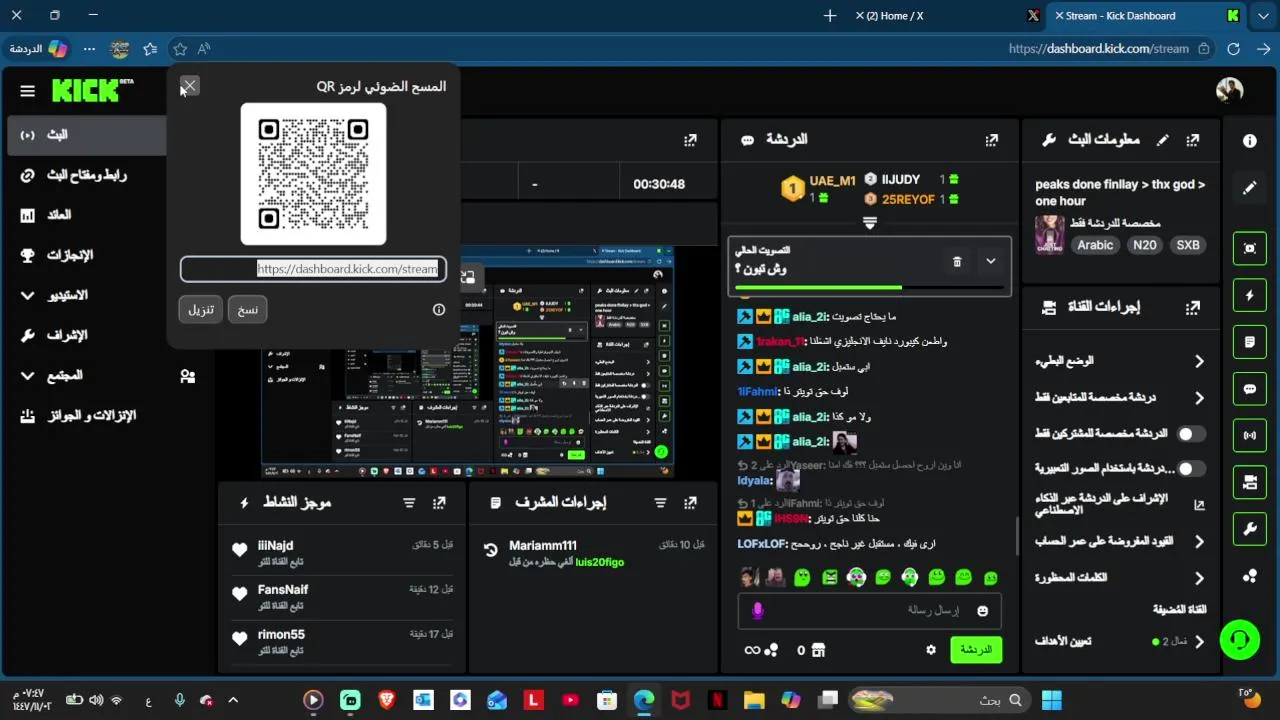
Task: Open the البث stream sidebar item
Action: click(86, 135)
